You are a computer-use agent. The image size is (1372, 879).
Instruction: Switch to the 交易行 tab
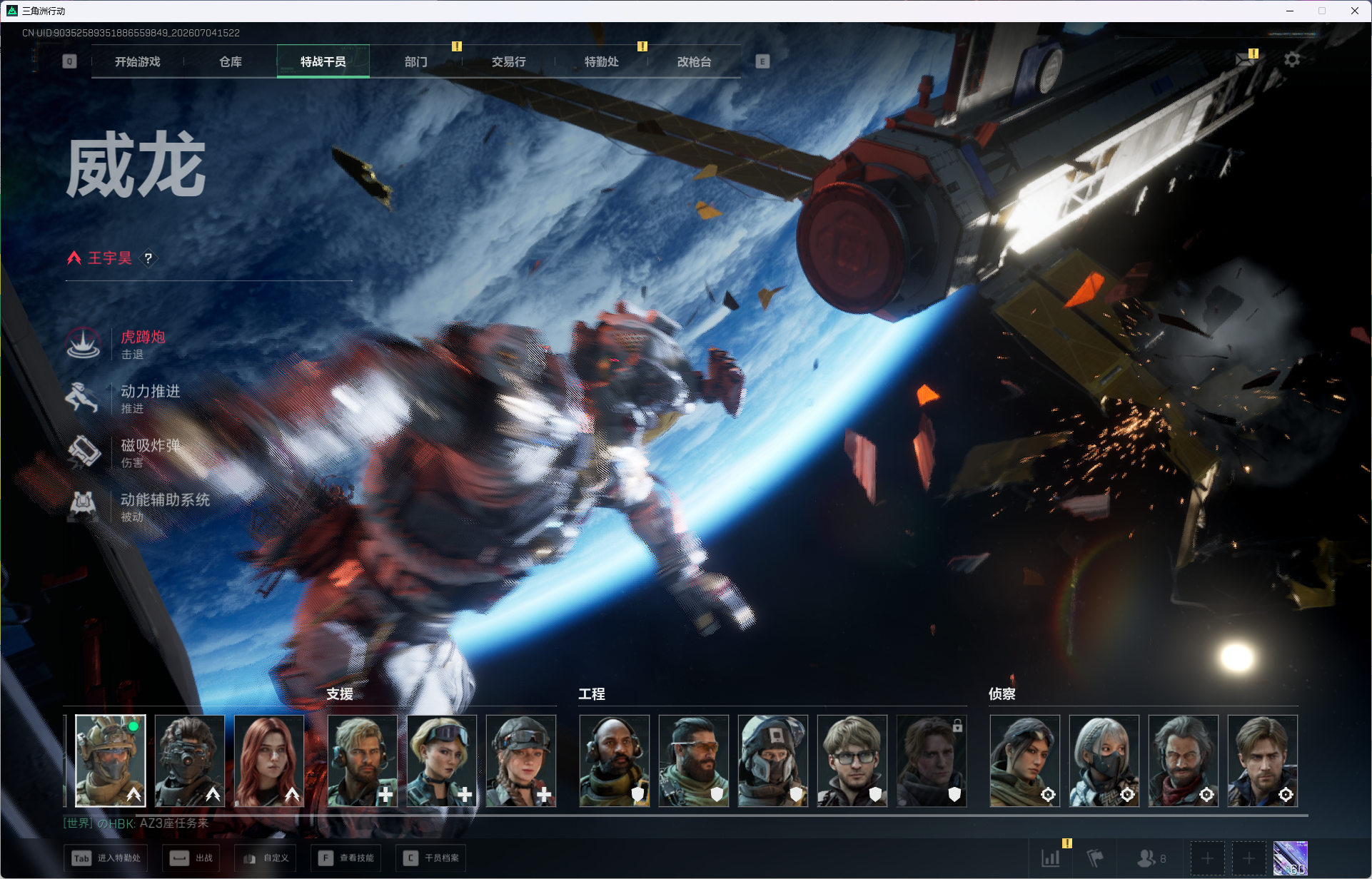pos(509,61)
